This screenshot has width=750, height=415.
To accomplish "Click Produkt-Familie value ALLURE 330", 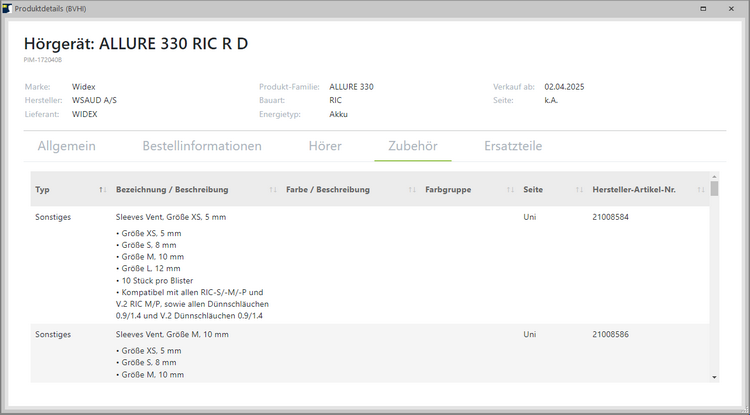I will [x=351, y=87].
